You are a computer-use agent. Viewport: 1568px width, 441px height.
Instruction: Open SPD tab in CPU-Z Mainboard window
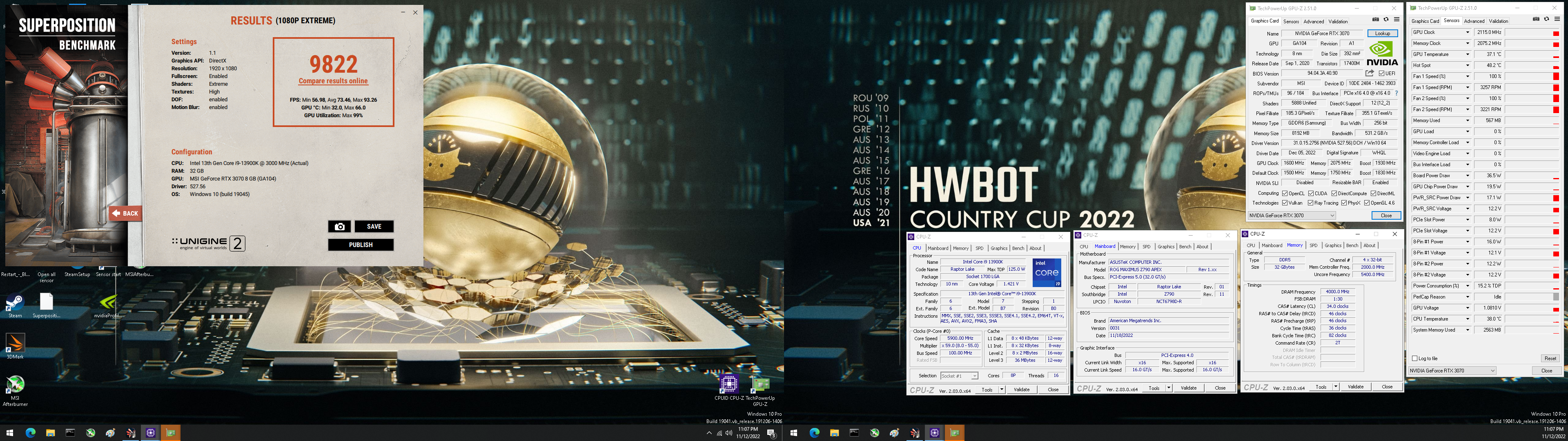coord(1146,247)
